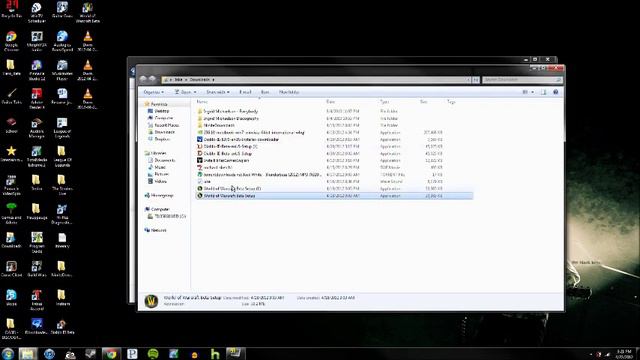This screenshot has width=640, height=360.
Task: Click the refresh button beside the address bar
Action: tap(476, 80)
